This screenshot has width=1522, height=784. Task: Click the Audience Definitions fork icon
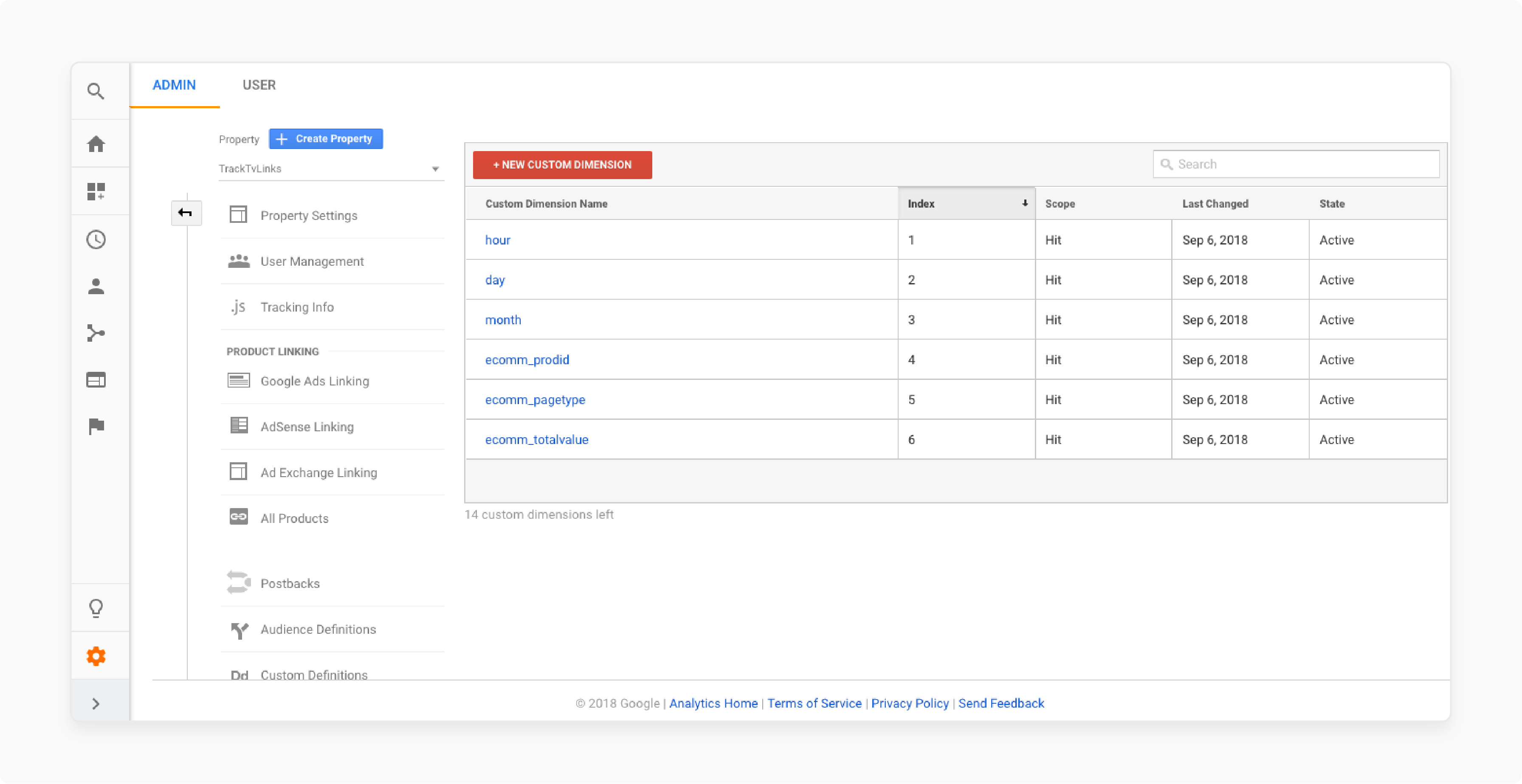[x=239, y=630]
